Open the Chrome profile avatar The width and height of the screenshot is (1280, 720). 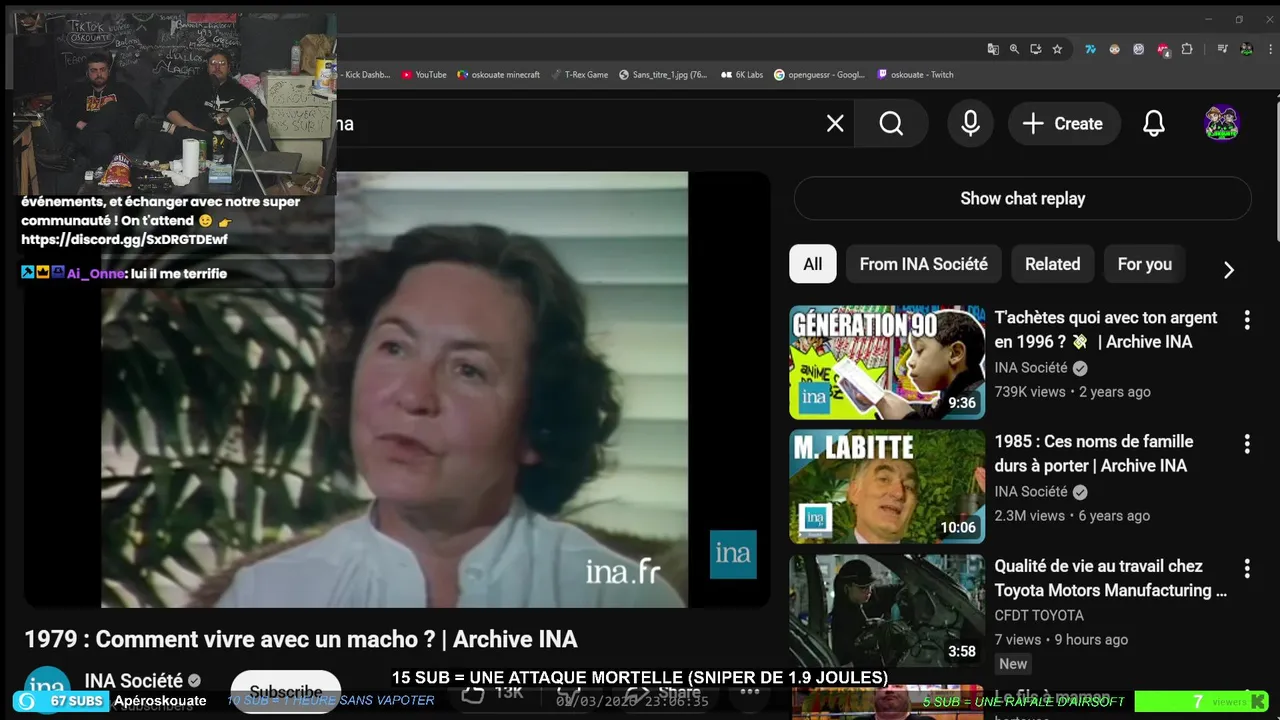[1246, 49]
